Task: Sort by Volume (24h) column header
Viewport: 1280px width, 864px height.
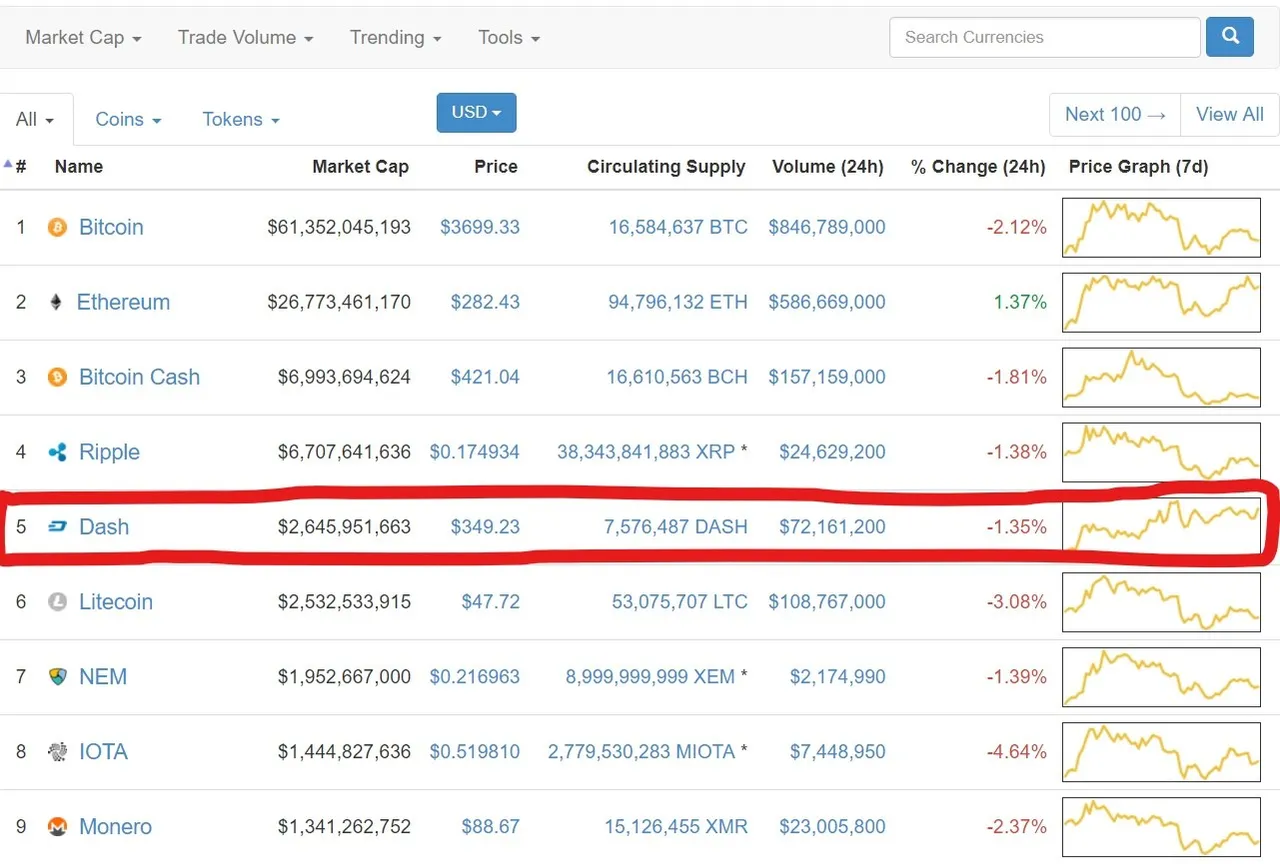Action: pyautogui.click(x=828, y=167)
